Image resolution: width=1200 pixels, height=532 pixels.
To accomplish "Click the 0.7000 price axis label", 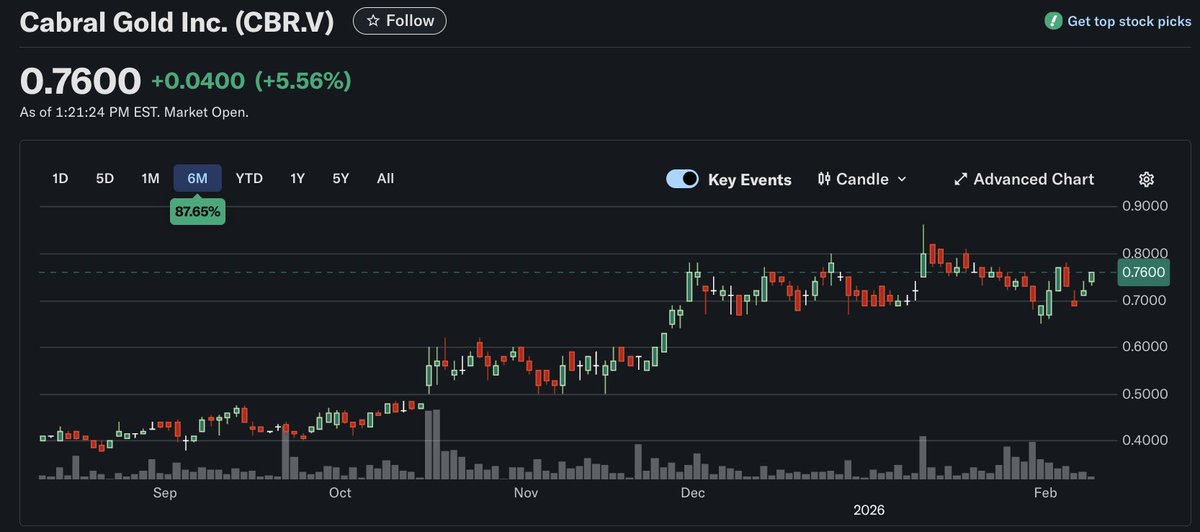I will click(1144, 300).
